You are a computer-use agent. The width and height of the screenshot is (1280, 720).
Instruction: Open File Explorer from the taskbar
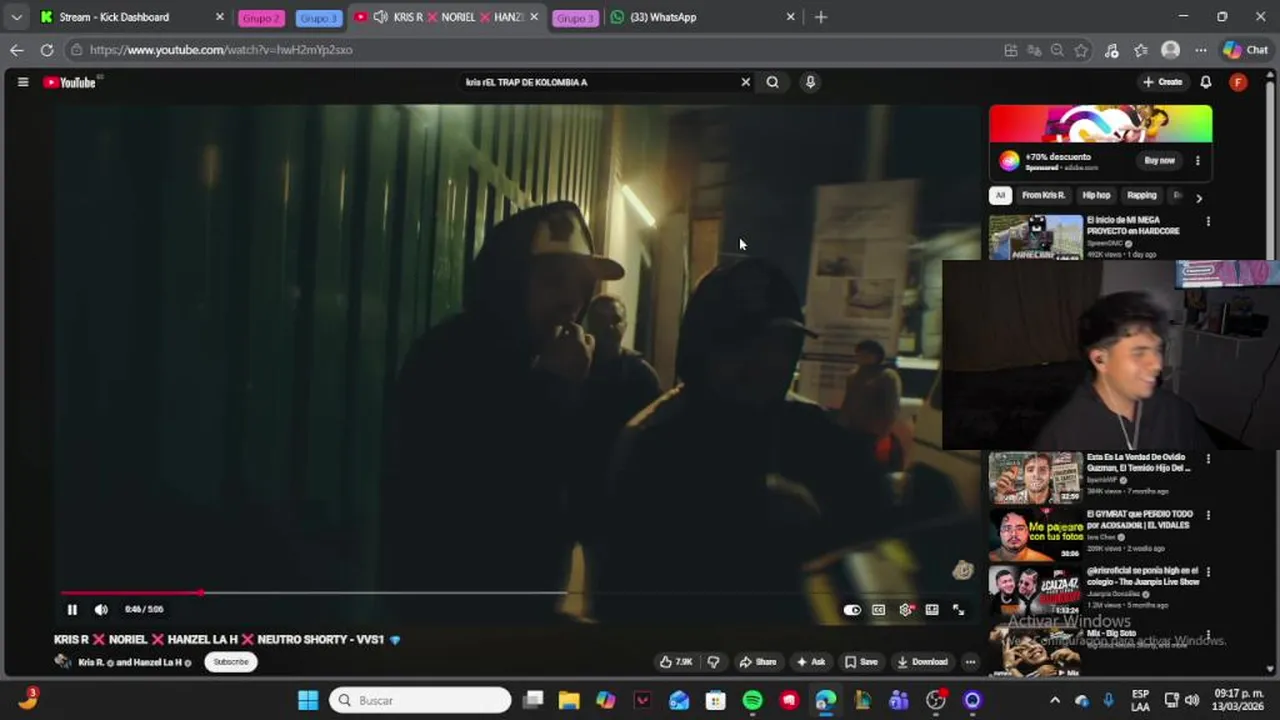(x=569, y=700)
